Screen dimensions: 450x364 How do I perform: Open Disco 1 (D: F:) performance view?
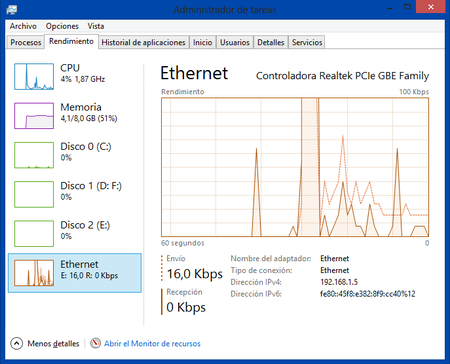click(75, 194)
